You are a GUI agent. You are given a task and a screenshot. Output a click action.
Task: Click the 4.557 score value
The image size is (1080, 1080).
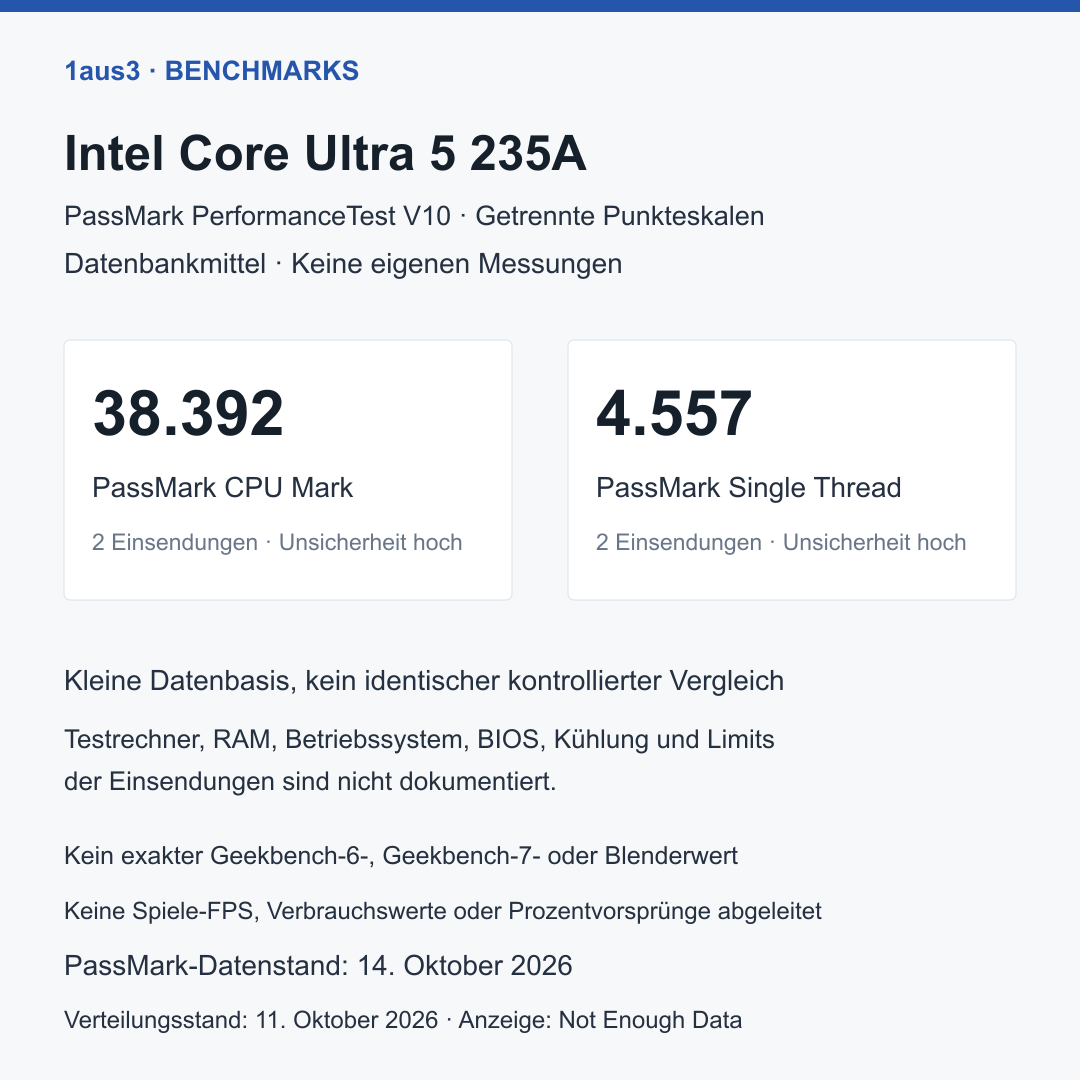tap(674, 413)
